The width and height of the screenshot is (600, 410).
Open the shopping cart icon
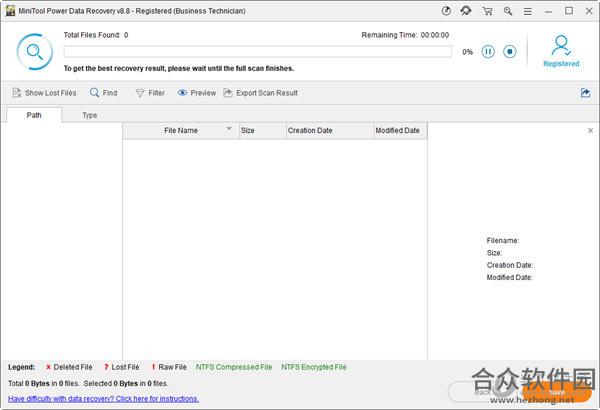click(x=488, y=11)
